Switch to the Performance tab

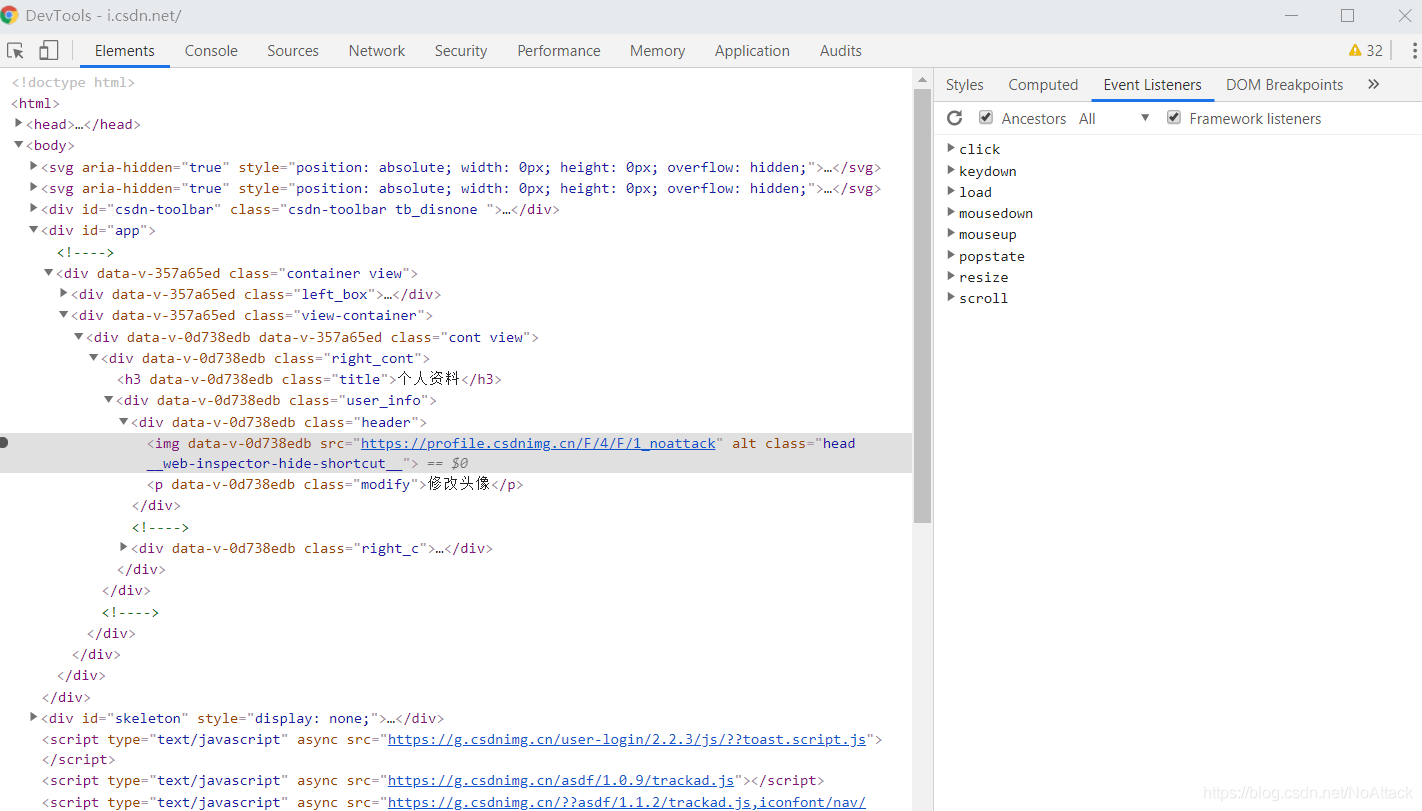pyautogui.click(x=559, y=51)
